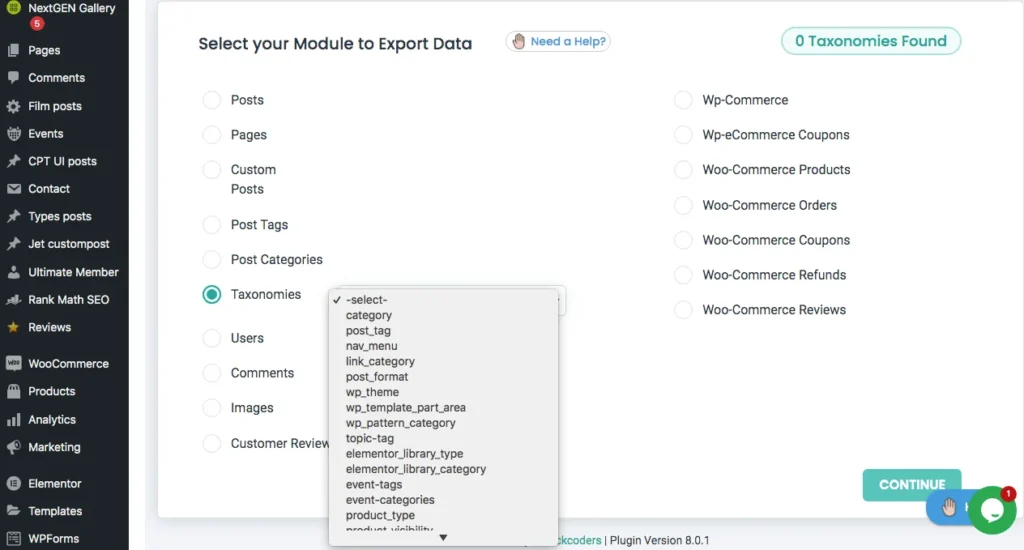Click the Ultimate Member user icon
Viewport: 1024px width, 550px height.
pyautogui.click(x=14, y=272)
